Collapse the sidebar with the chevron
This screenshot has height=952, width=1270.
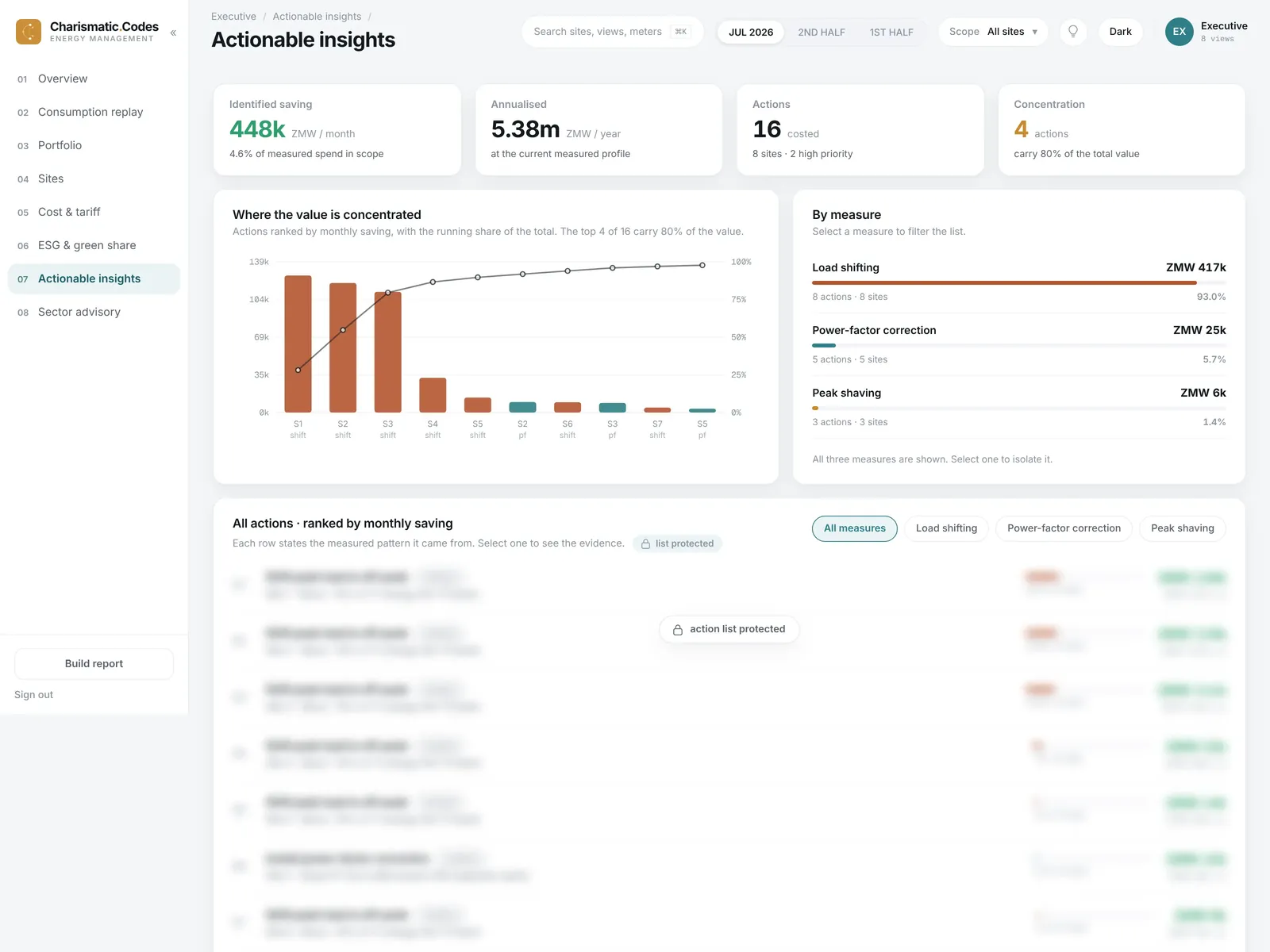click(173, 33)
